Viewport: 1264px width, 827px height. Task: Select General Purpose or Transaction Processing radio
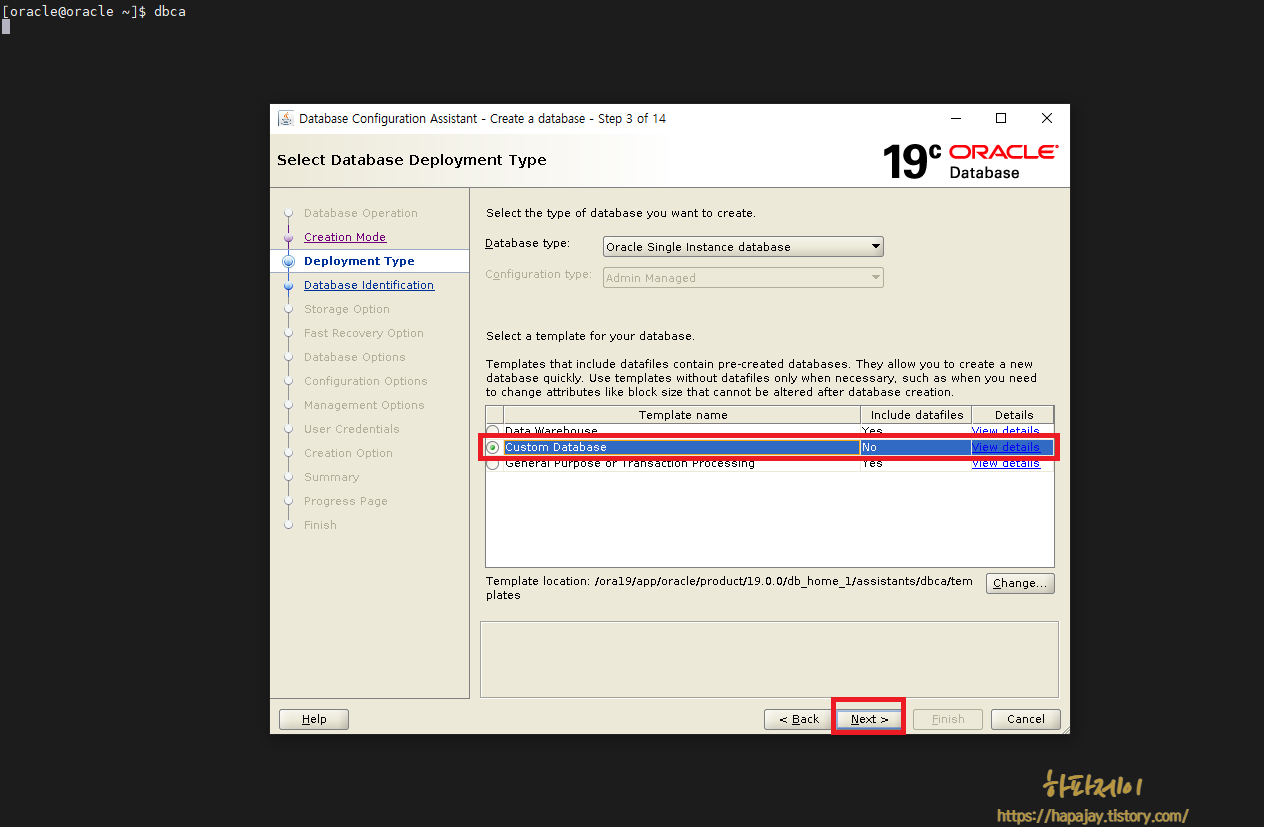pos(493,463)
